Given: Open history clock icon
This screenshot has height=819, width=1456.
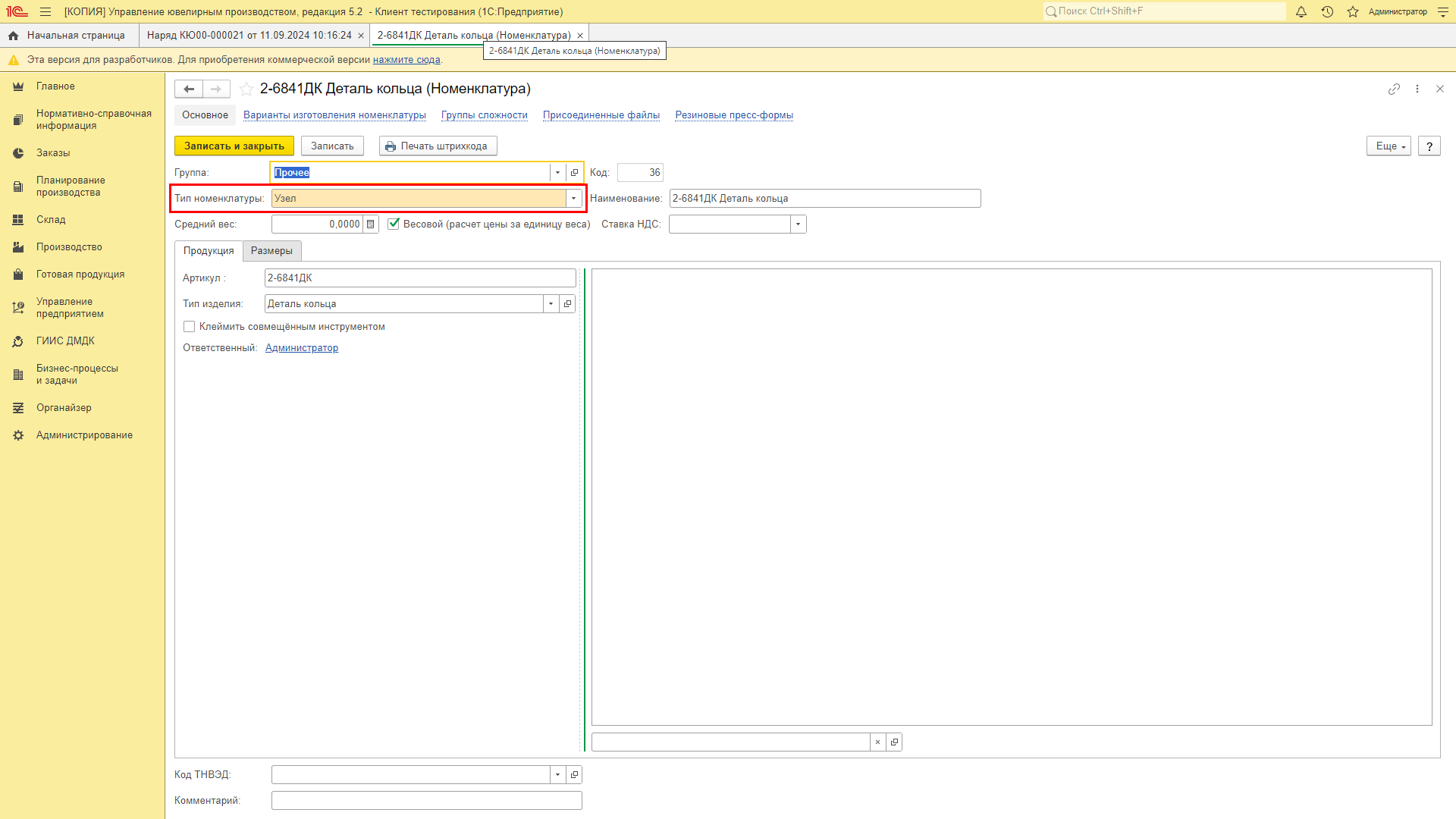Looking at the screenshot, I should [1327, 12].
